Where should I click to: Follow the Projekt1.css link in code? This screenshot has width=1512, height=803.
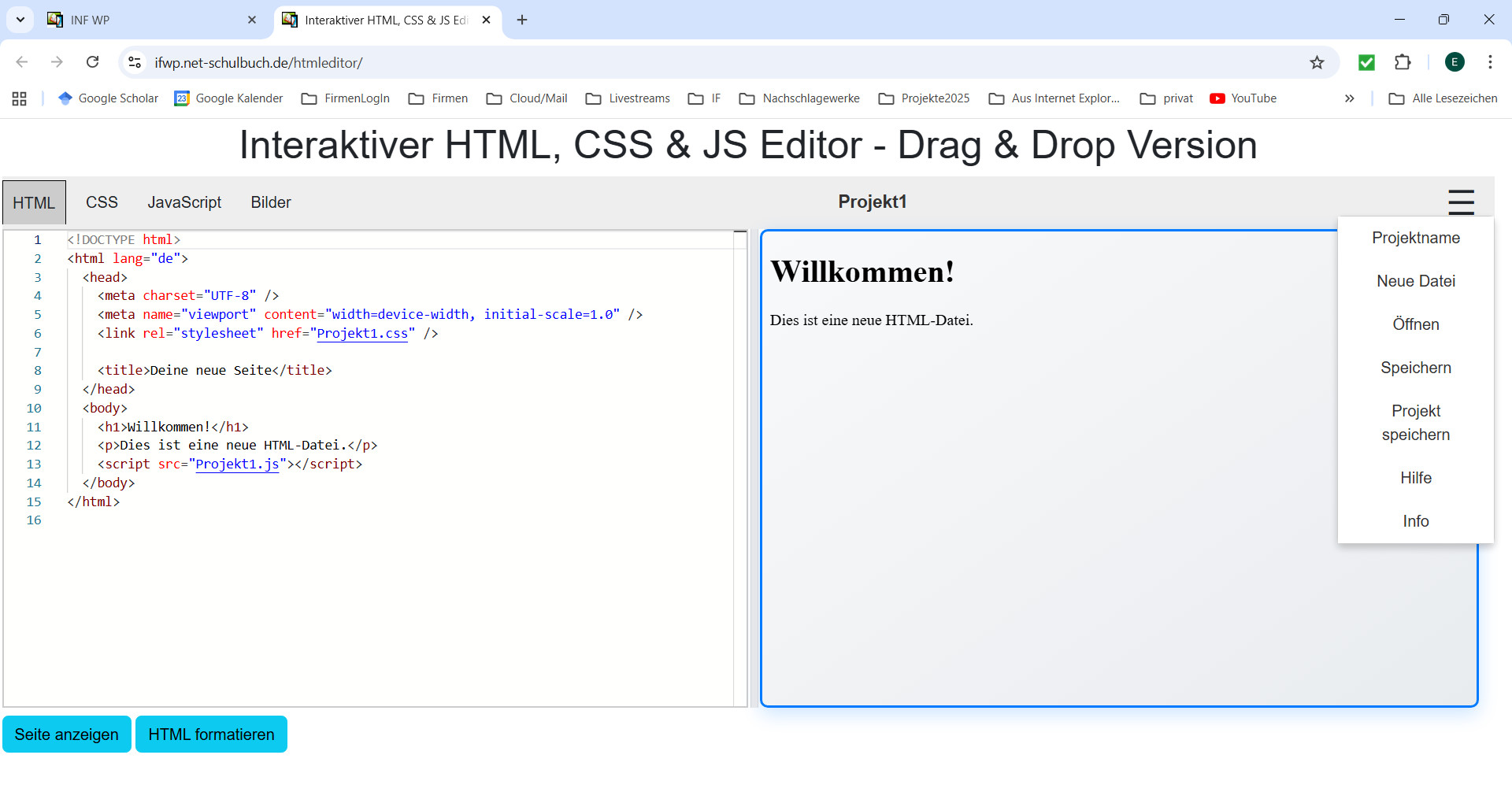pos(362,333)
